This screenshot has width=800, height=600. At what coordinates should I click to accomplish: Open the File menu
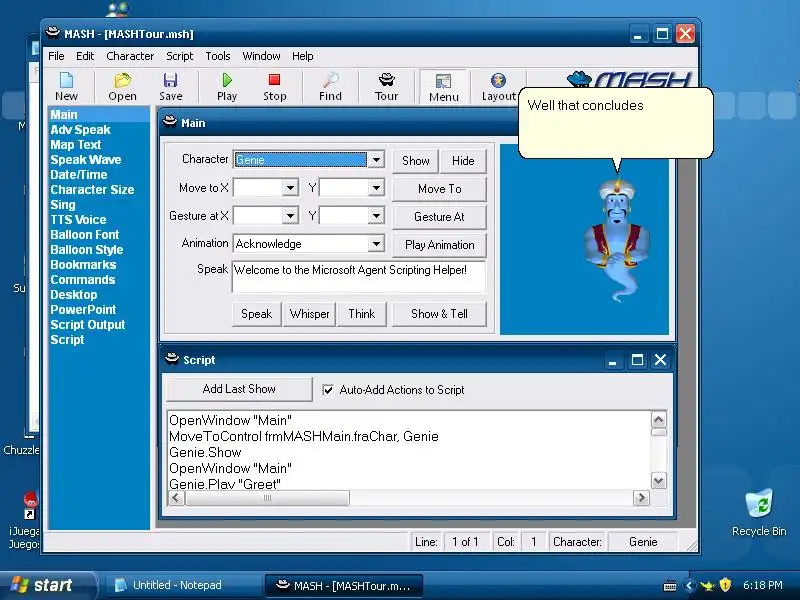pyautogui.click(x=56, y=56)
